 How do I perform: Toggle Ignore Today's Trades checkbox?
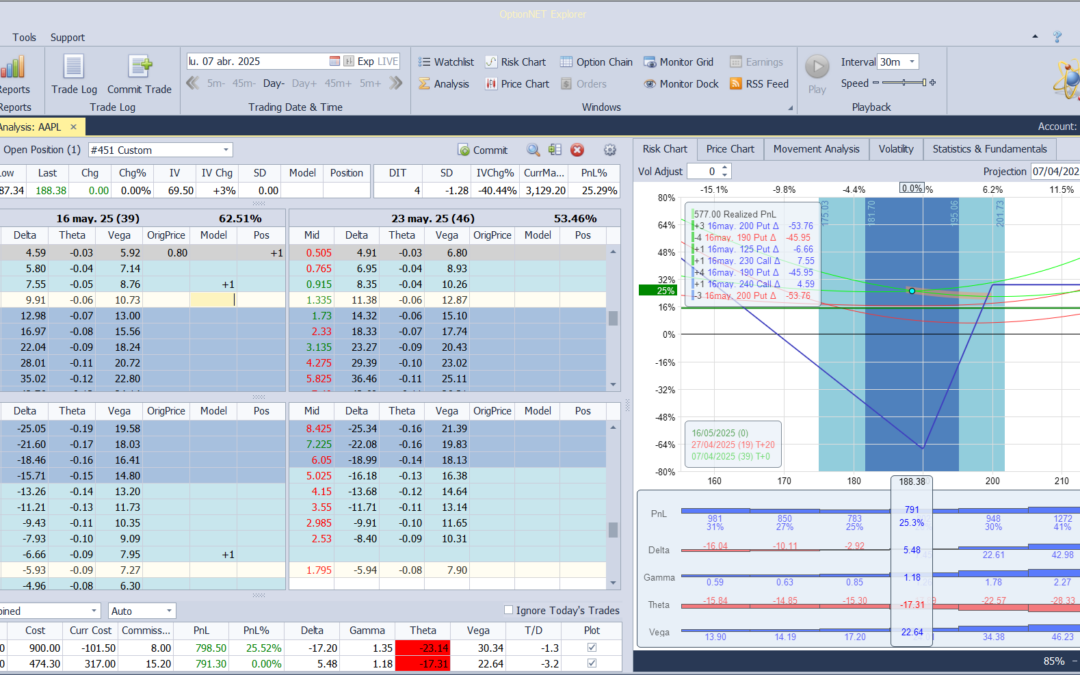click(508, 610)
